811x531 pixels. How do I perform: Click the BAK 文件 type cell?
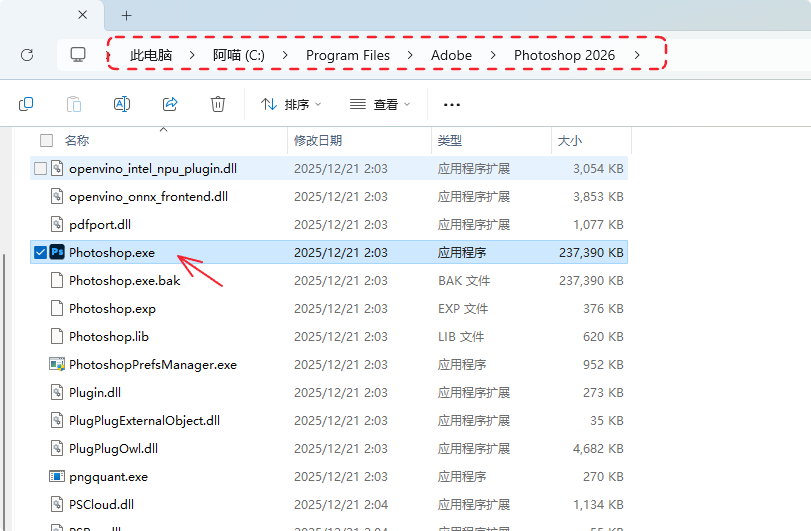(x=464, y=281)
